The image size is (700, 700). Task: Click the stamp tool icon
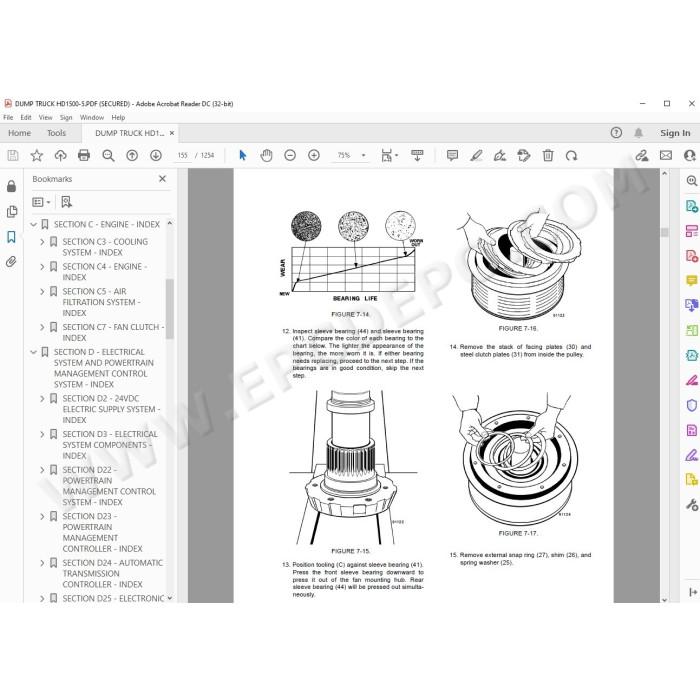(x=524, y=155)
